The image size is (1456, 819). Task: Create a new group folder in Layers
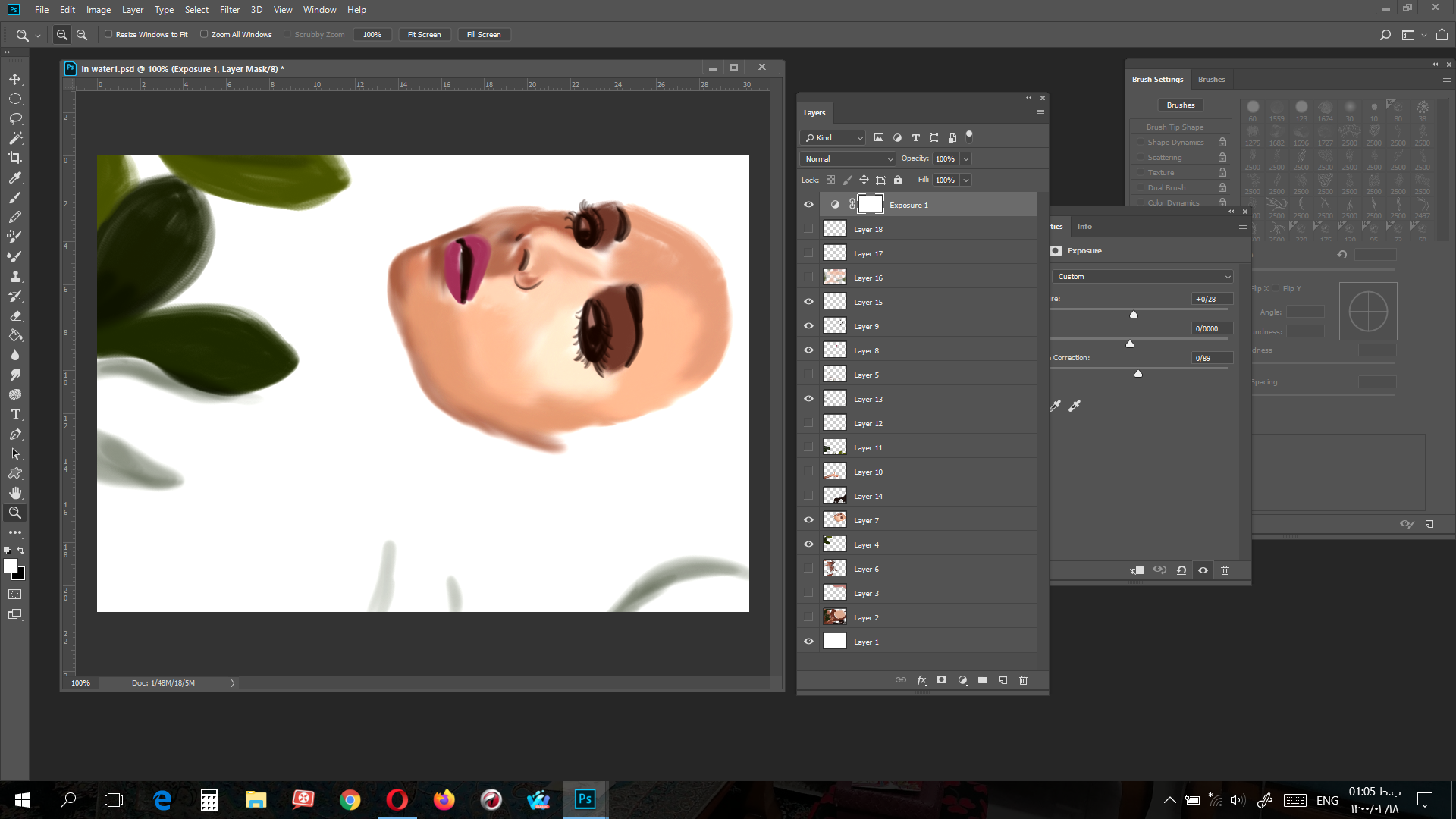point(983,680)
